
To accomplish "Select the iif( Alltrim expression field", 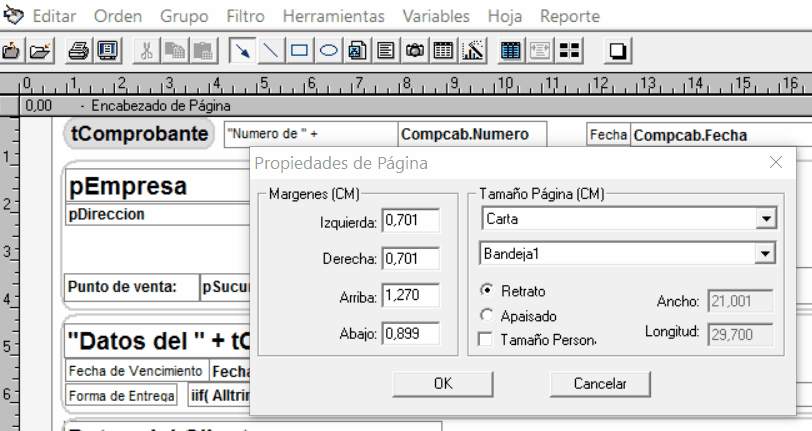I will [x=220, y=396].
